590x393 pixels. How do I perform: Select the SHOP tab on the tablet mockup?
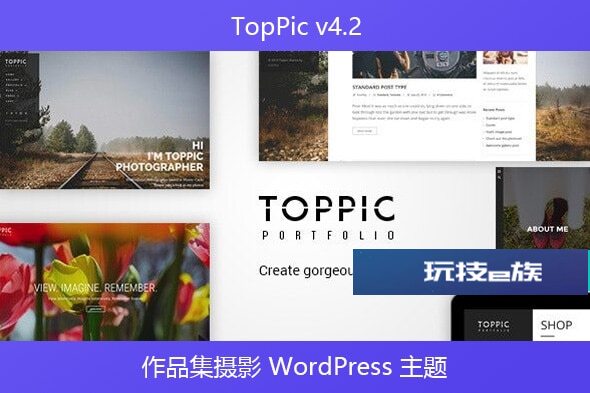[556, 325]
